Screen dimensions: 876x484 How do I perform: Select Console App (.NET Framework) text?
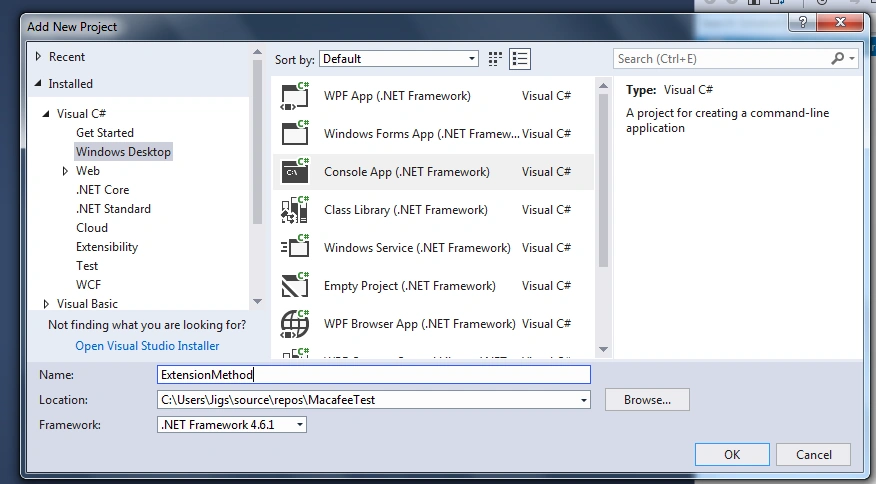click(407, 172)
